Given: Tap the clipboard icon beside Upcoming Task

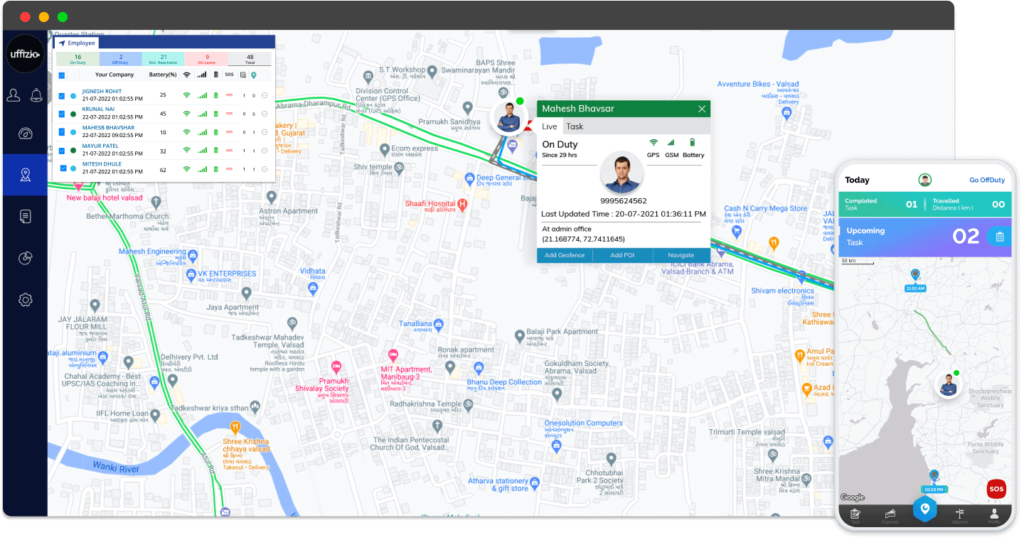Looking at the screenshot, I should pos(1000,236).
